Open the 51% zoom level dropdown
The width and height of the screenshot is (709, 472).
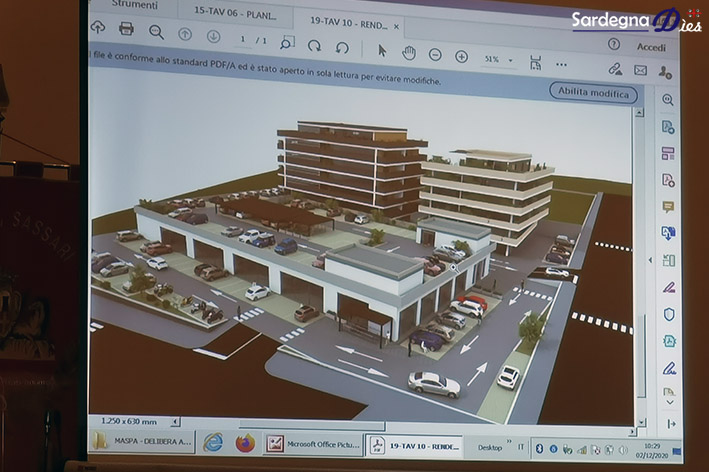(499, 59)
